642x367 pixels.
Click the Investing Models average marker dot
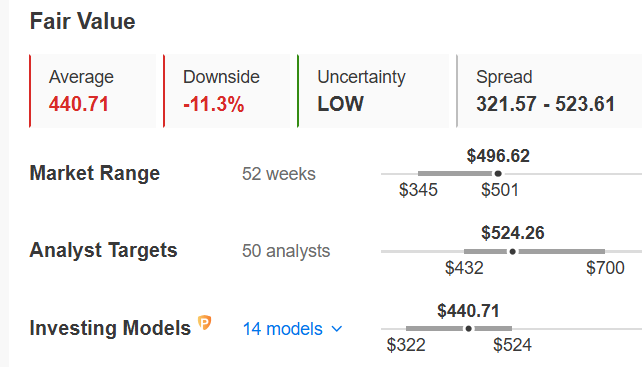click(469, 328)
